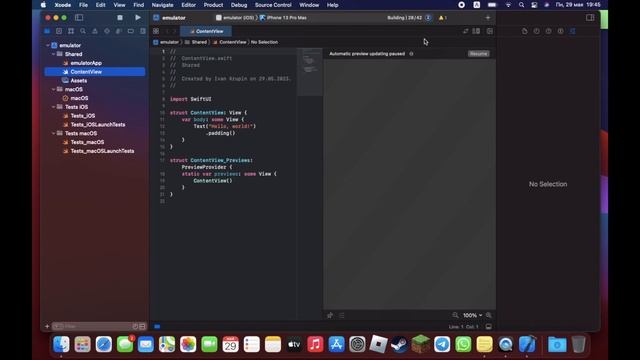Stop the running build

pyautogui.click(x=120, y=18)
